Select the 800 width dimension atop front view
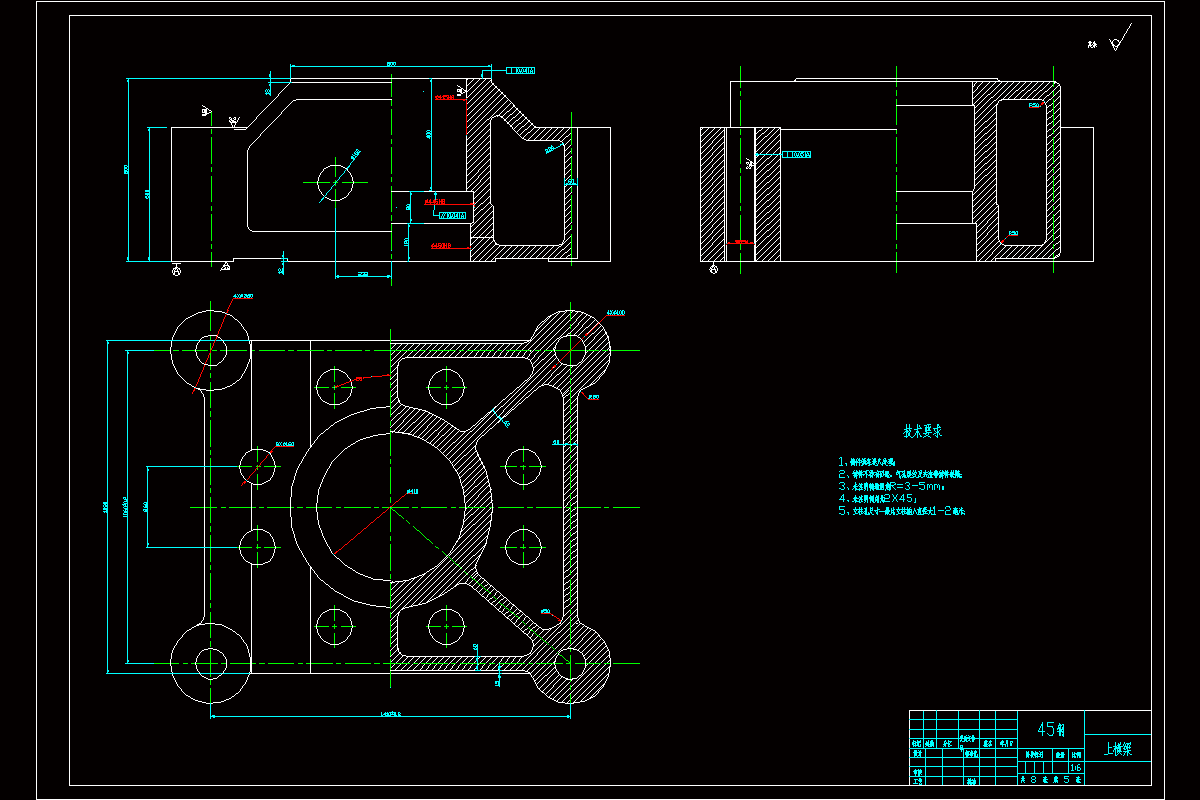 pos(391,64)
